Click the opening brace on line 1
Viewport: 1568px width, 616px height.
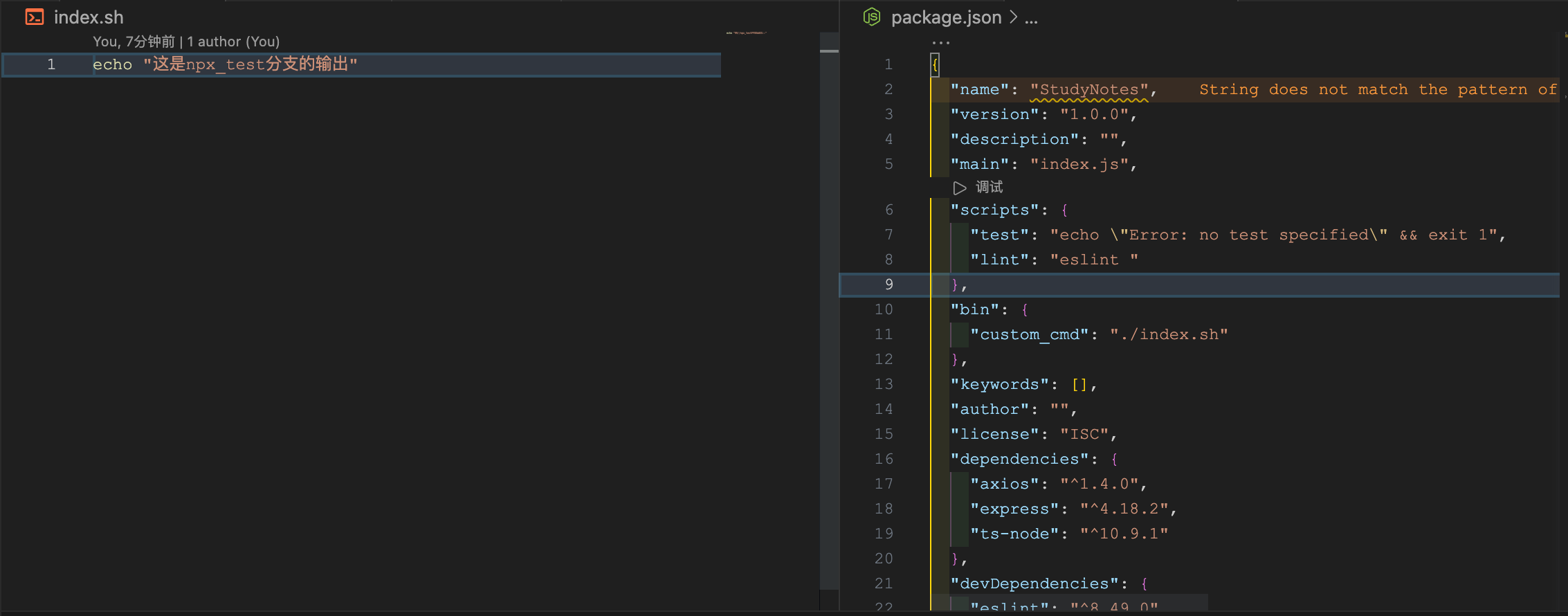click(x=935, y=65)
